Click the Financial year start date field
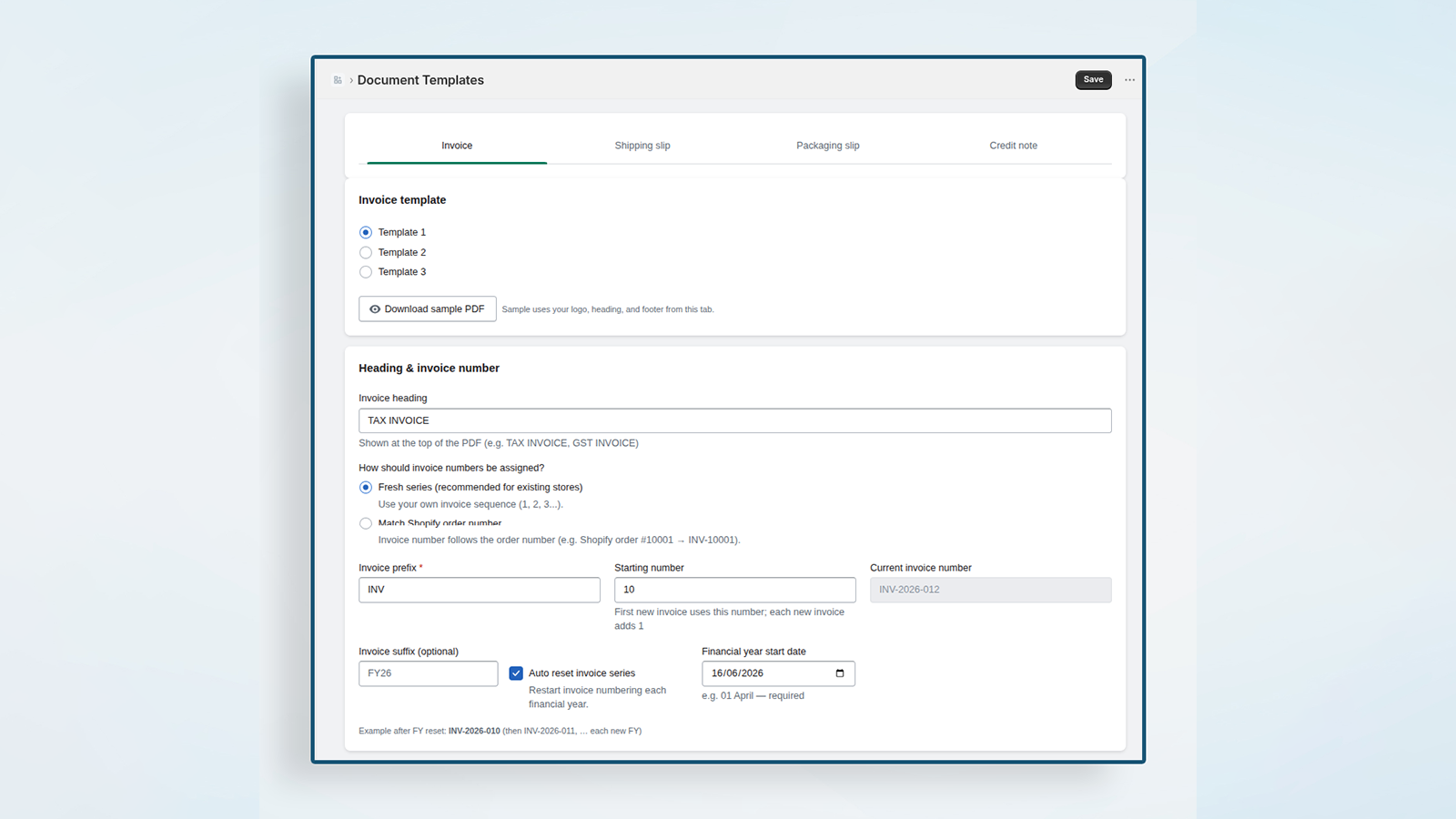Image resolution: width=1456 pixels, height=819 pixels. [779, 673]
